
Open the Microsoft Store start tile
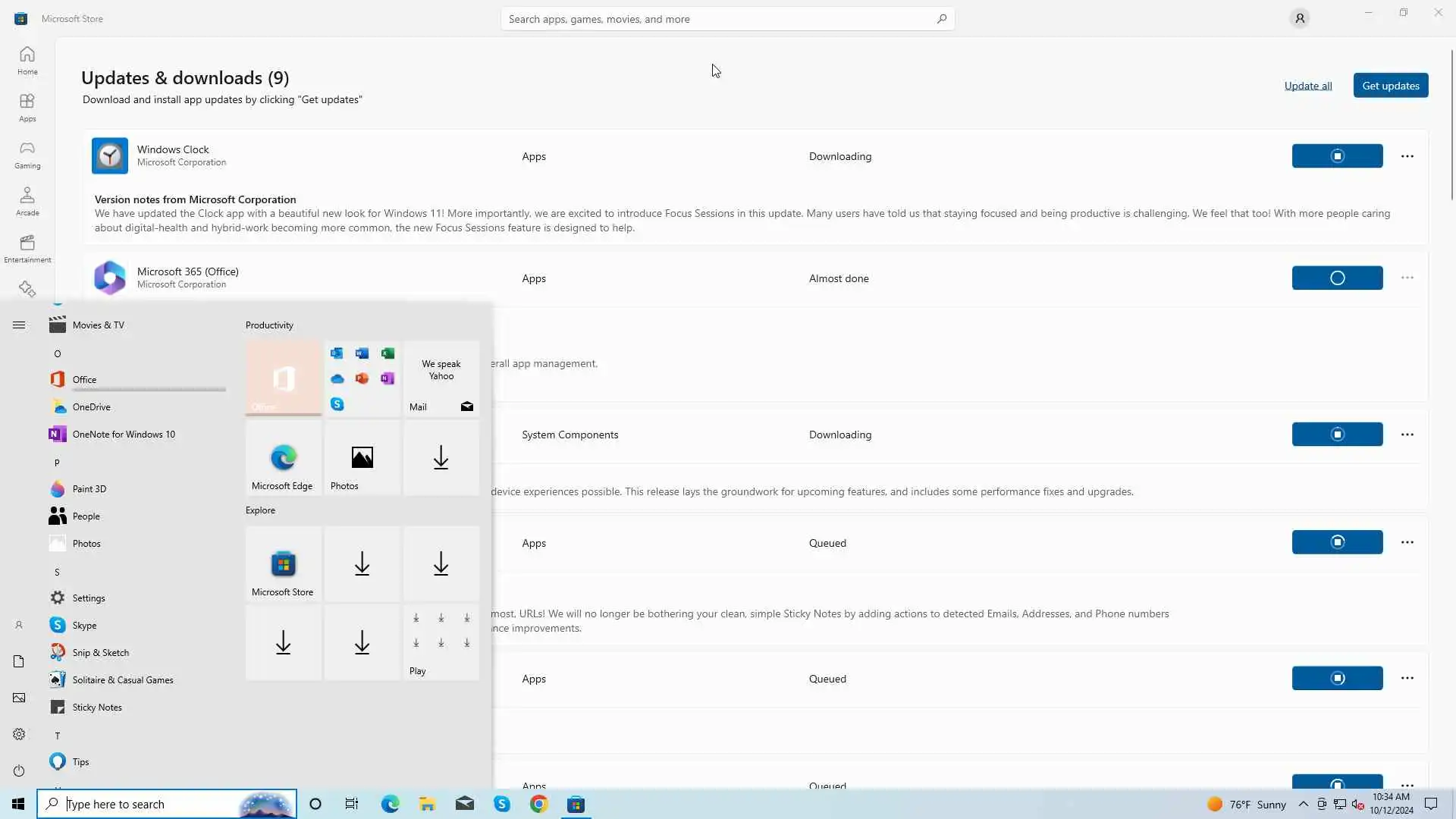point(284,564)
